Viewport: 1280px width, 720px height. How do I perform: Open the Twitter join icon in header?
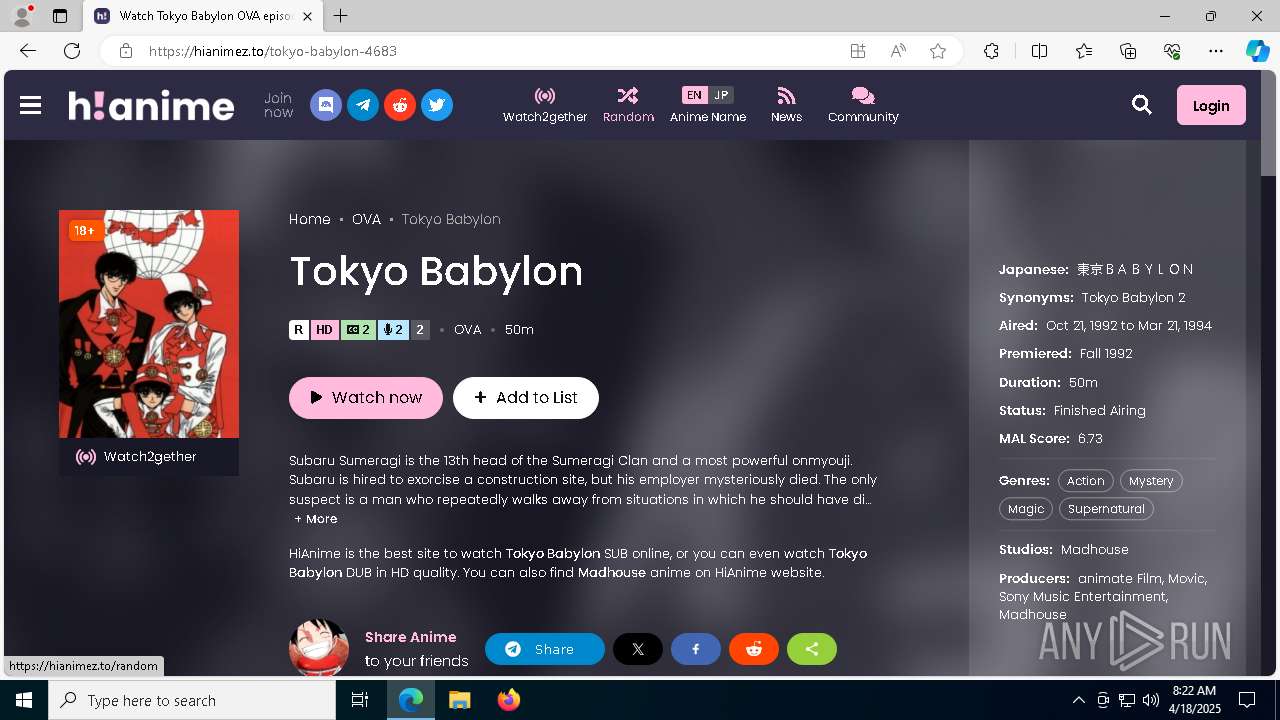click(437, 105)
